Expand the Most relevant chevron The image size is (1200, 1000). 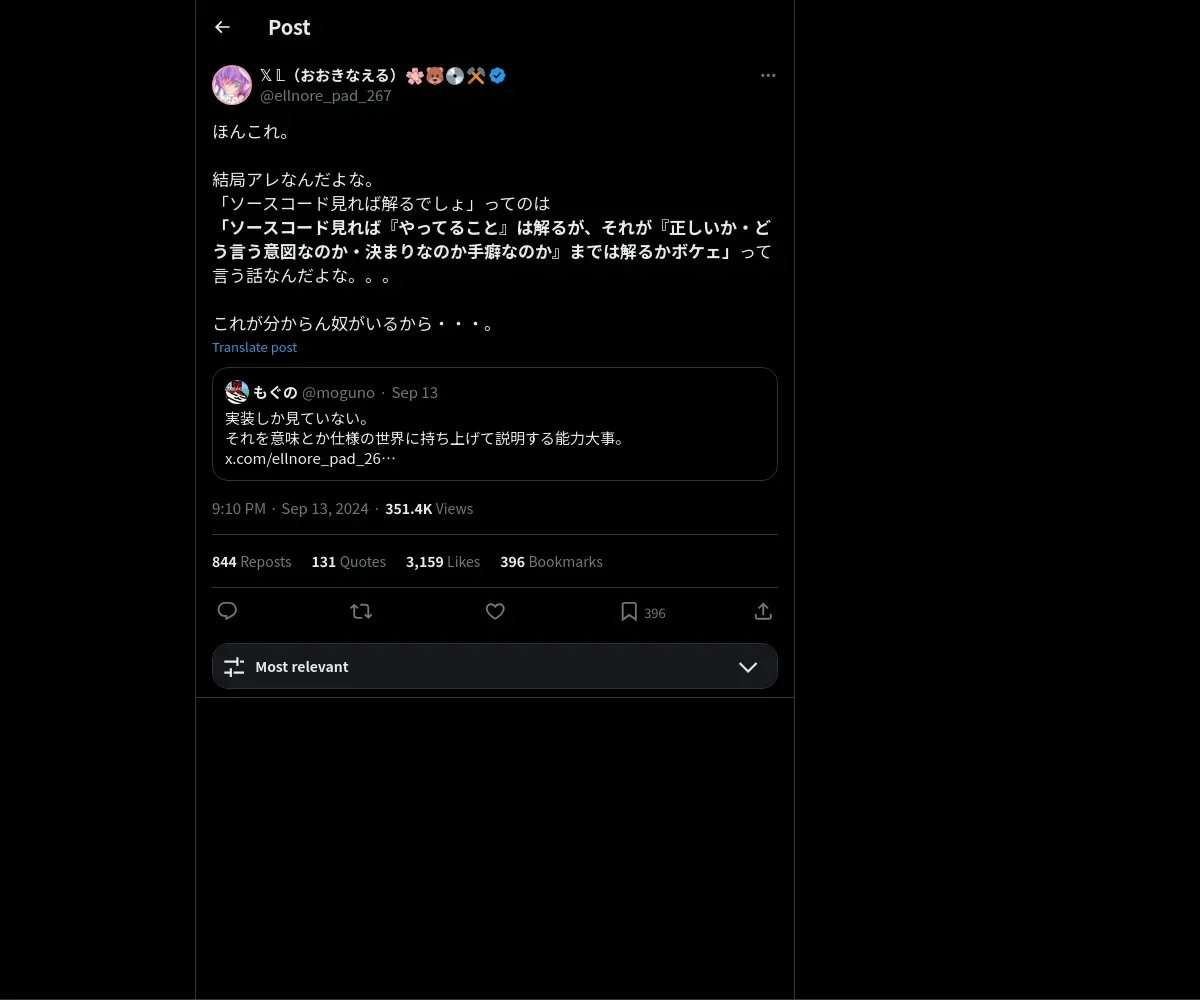(747, 667)
